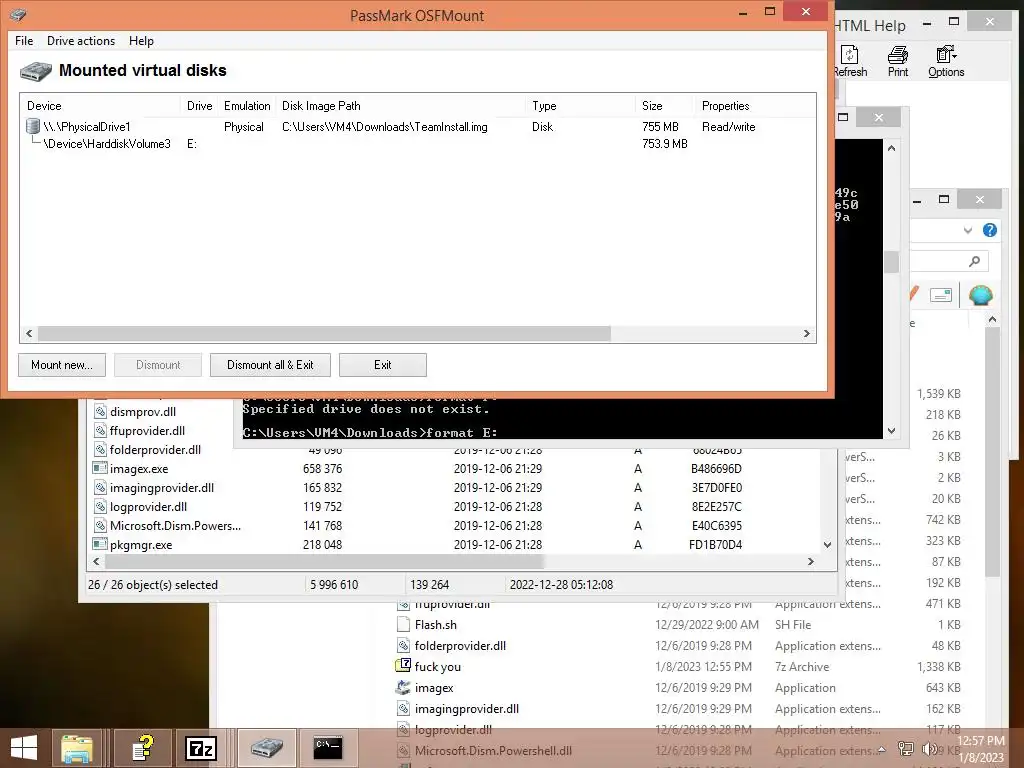This screenshot has height=768, width=1024.
Task: Select folderprovider.dll in the 7-Zip list
Action: [155, 450]
